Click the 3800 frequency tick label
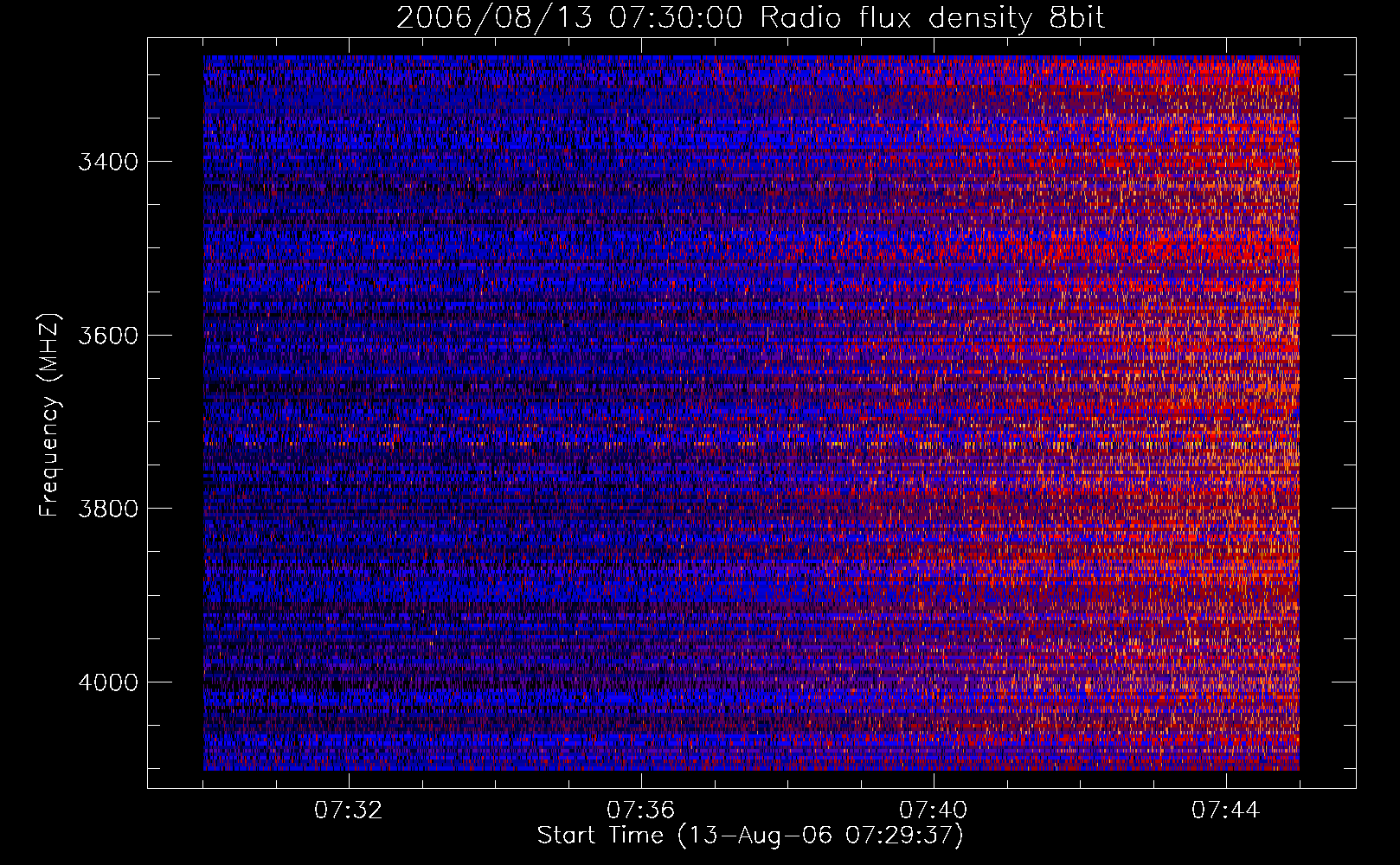 [108, 509]
